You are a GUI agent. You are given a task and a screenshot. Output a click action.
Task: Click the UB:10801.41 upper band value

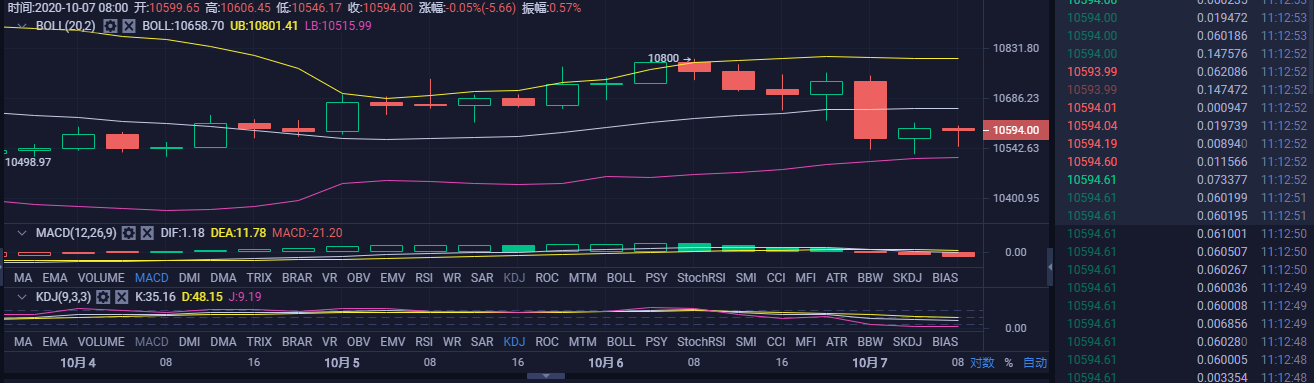[x=264, y=25]
